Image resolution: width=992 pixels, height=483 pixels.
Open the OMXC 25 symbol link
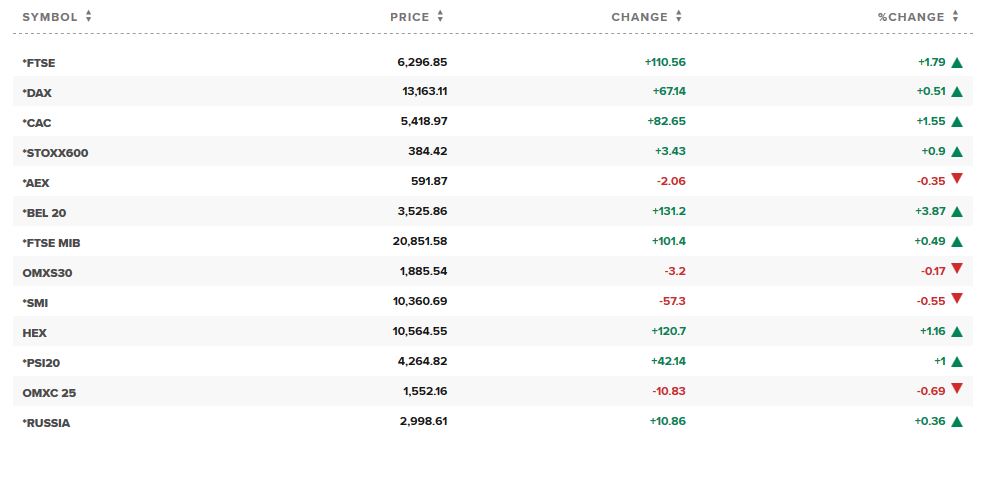[x=49, y=393]
